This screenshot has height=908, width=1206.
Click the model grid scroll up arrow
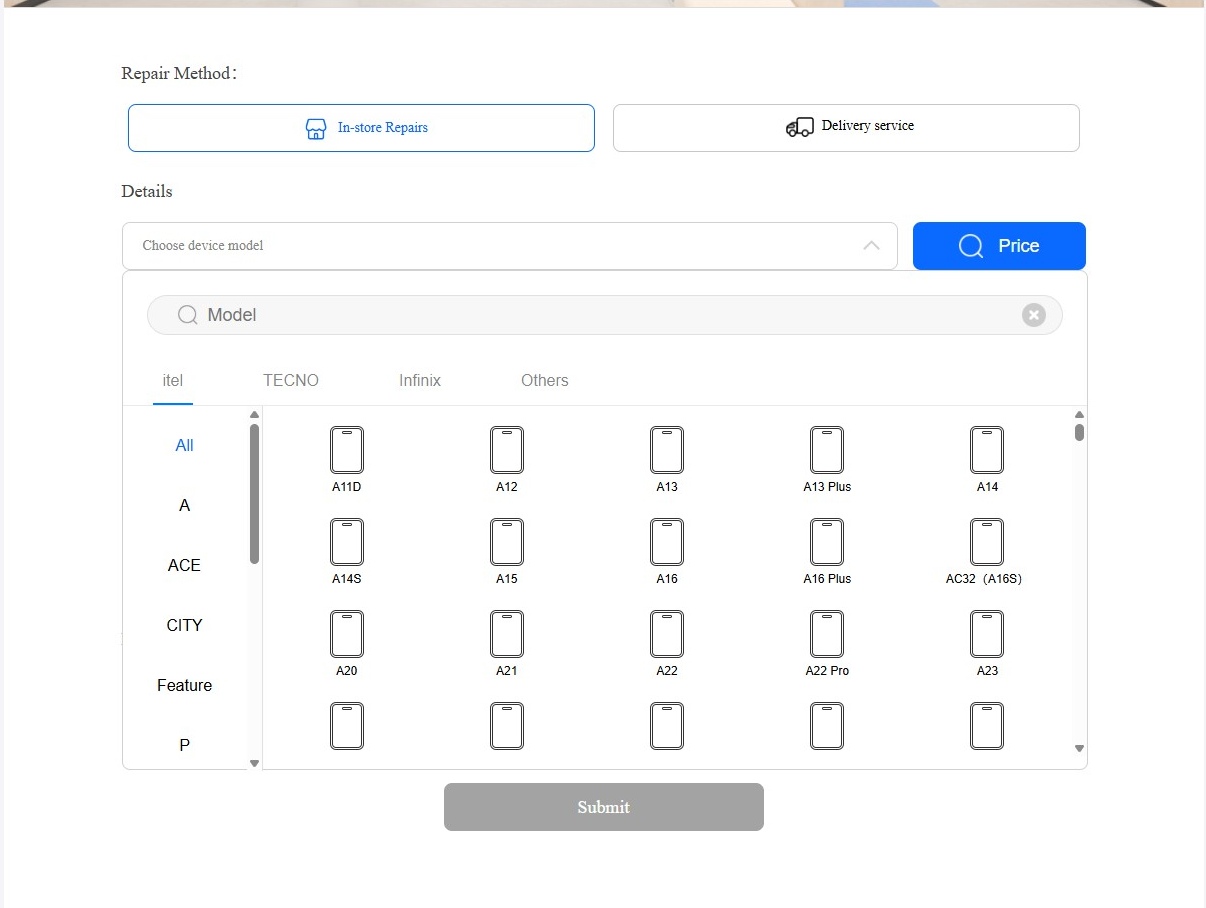point(1079,415)
